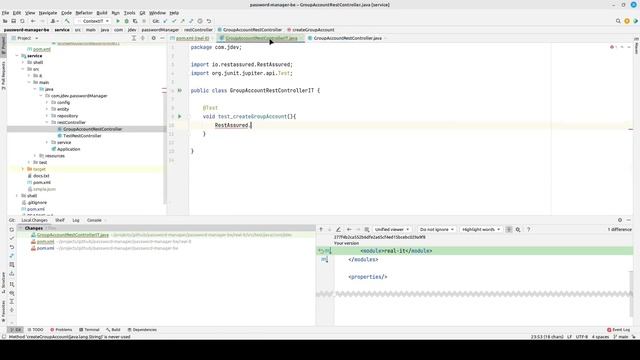Select GroupAccountRestControllerIT.java in Changes list

[x=73, y=235]
